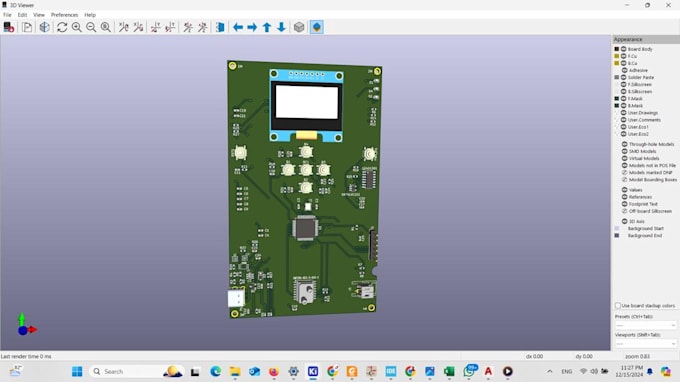Open the Viewports (Shift+Tab) dropdown
This screenshot has height=382, width=680.
645,343
